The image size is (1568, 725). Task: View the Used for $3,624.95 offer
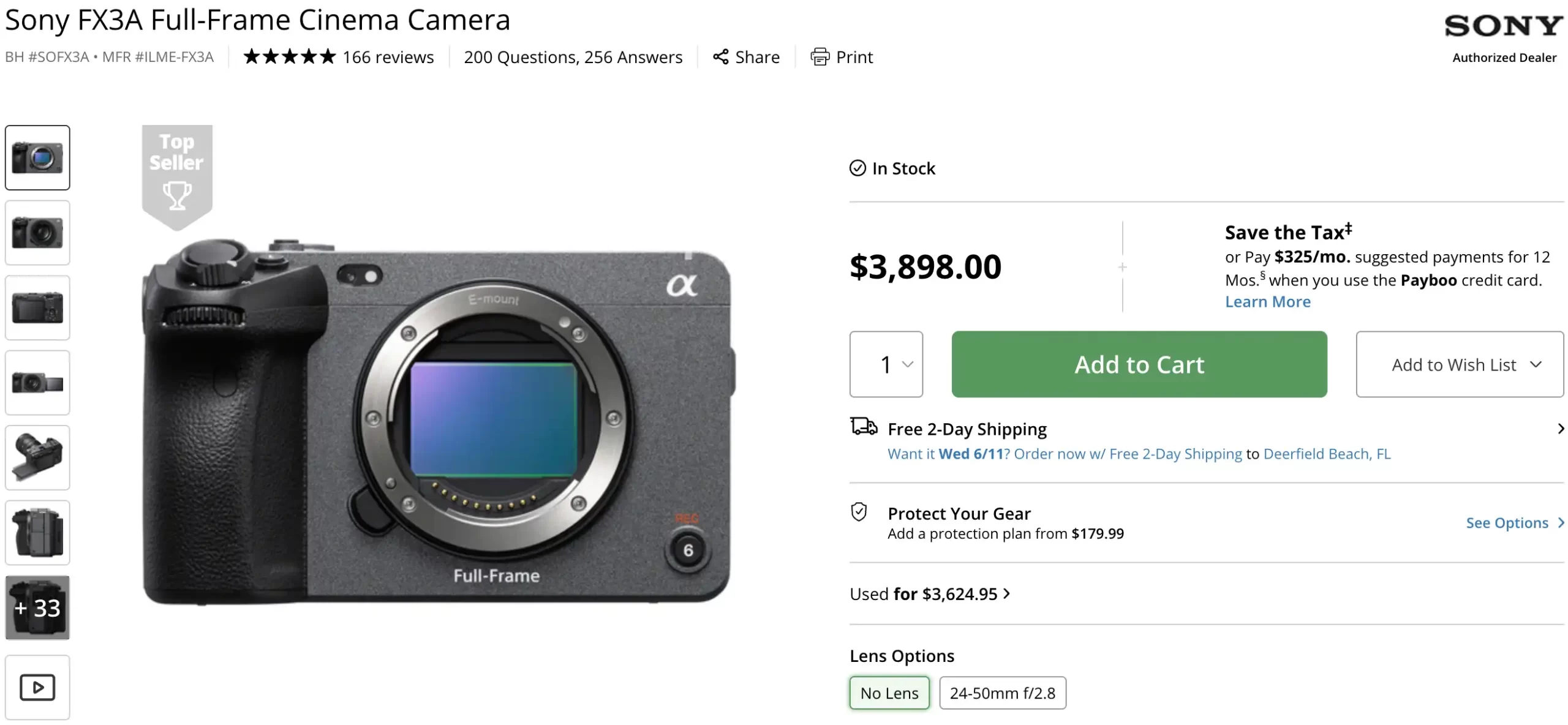(x=930, y=594)
